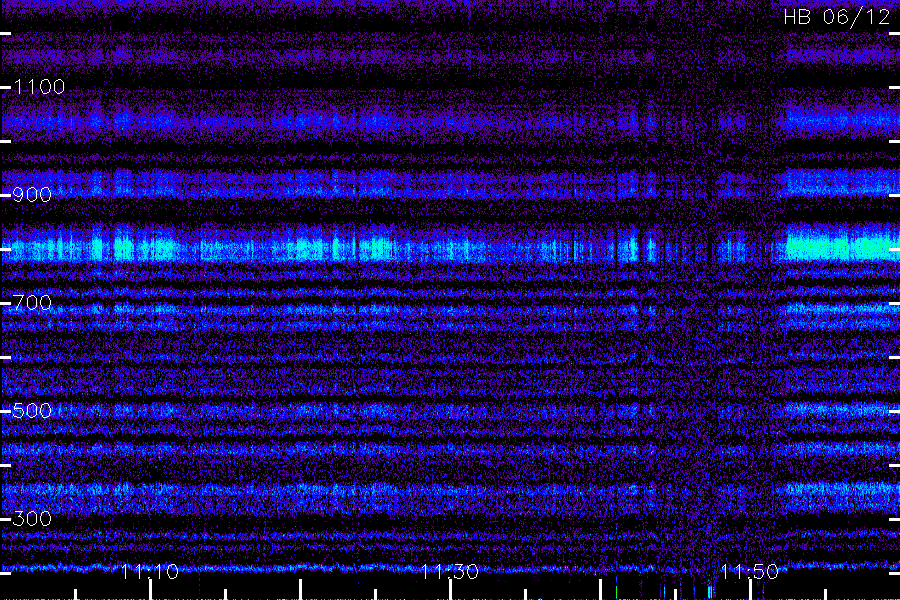Click the HB 06/12 station date label
The image size is (900, 600).
tap(837, 17)
